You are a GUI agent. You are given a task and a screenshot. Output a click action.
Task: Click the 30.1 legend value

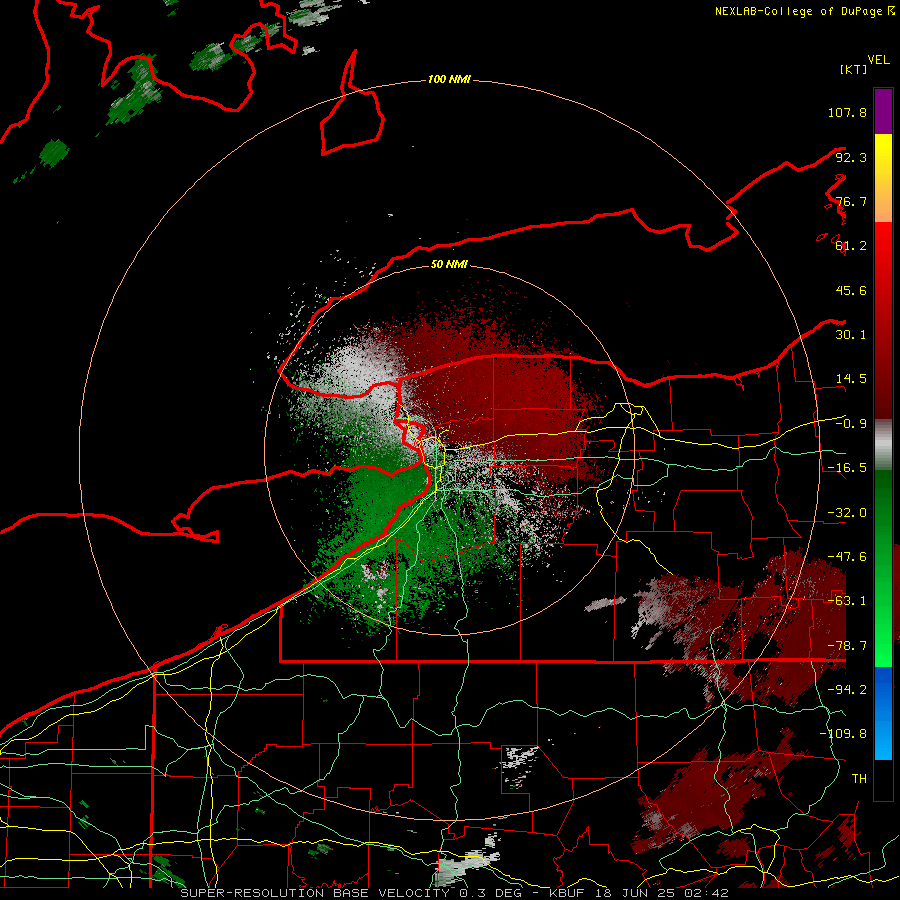click(x=851, y=335)
